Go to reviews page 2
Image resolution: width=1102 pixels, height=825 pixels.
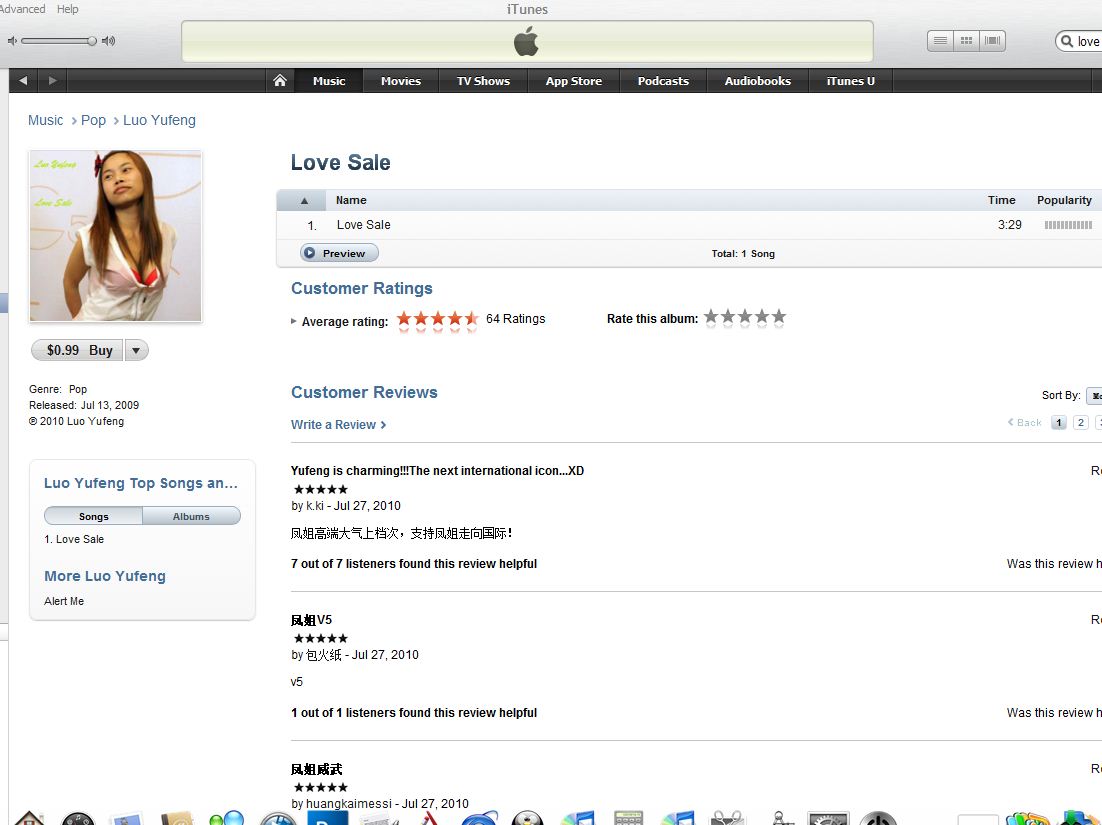(1081, 422)
